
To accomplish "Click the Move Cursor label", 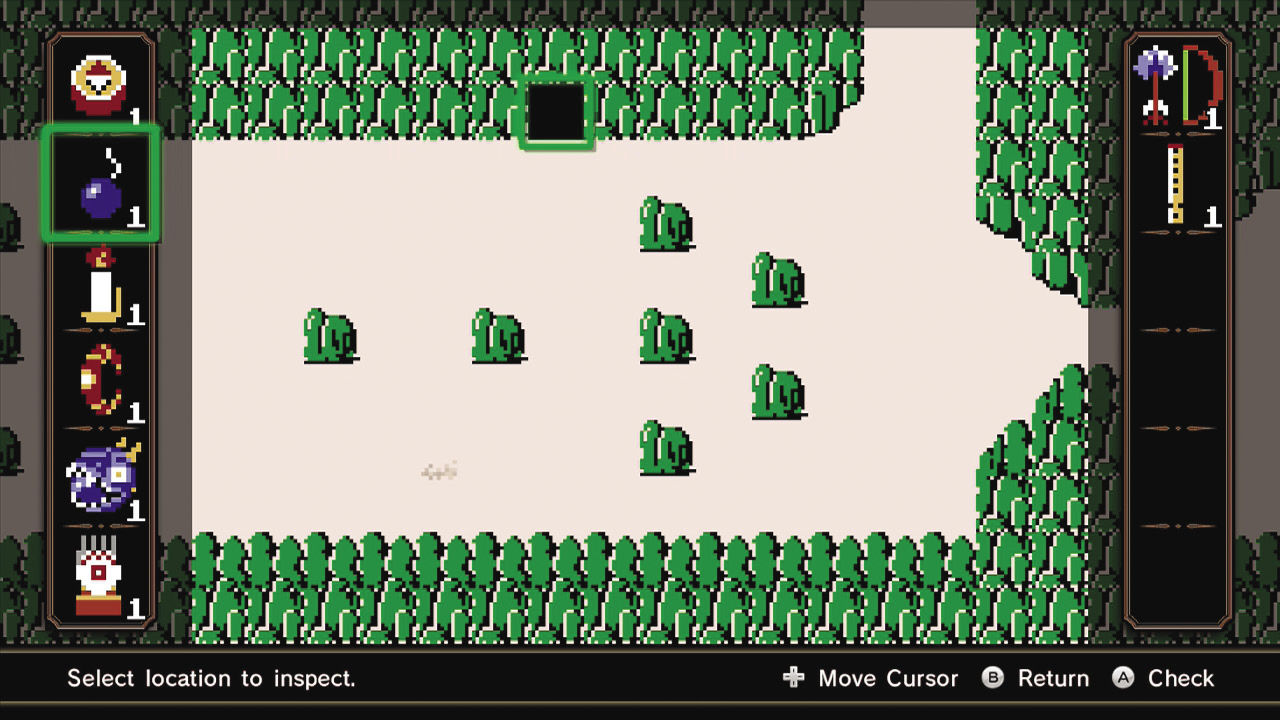I will click(888, 678).
